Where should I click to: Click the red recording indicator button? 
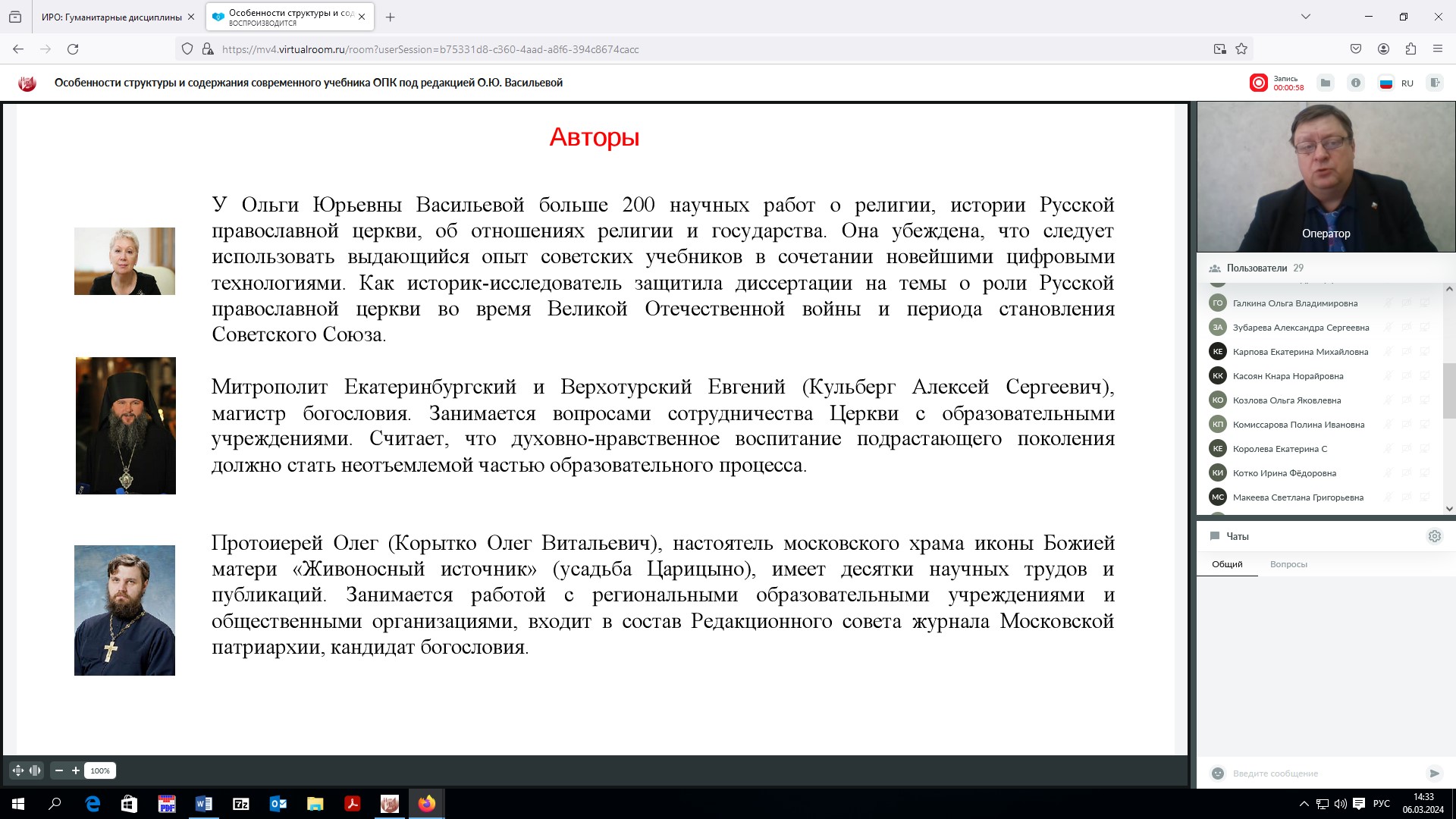point(1258,83)
